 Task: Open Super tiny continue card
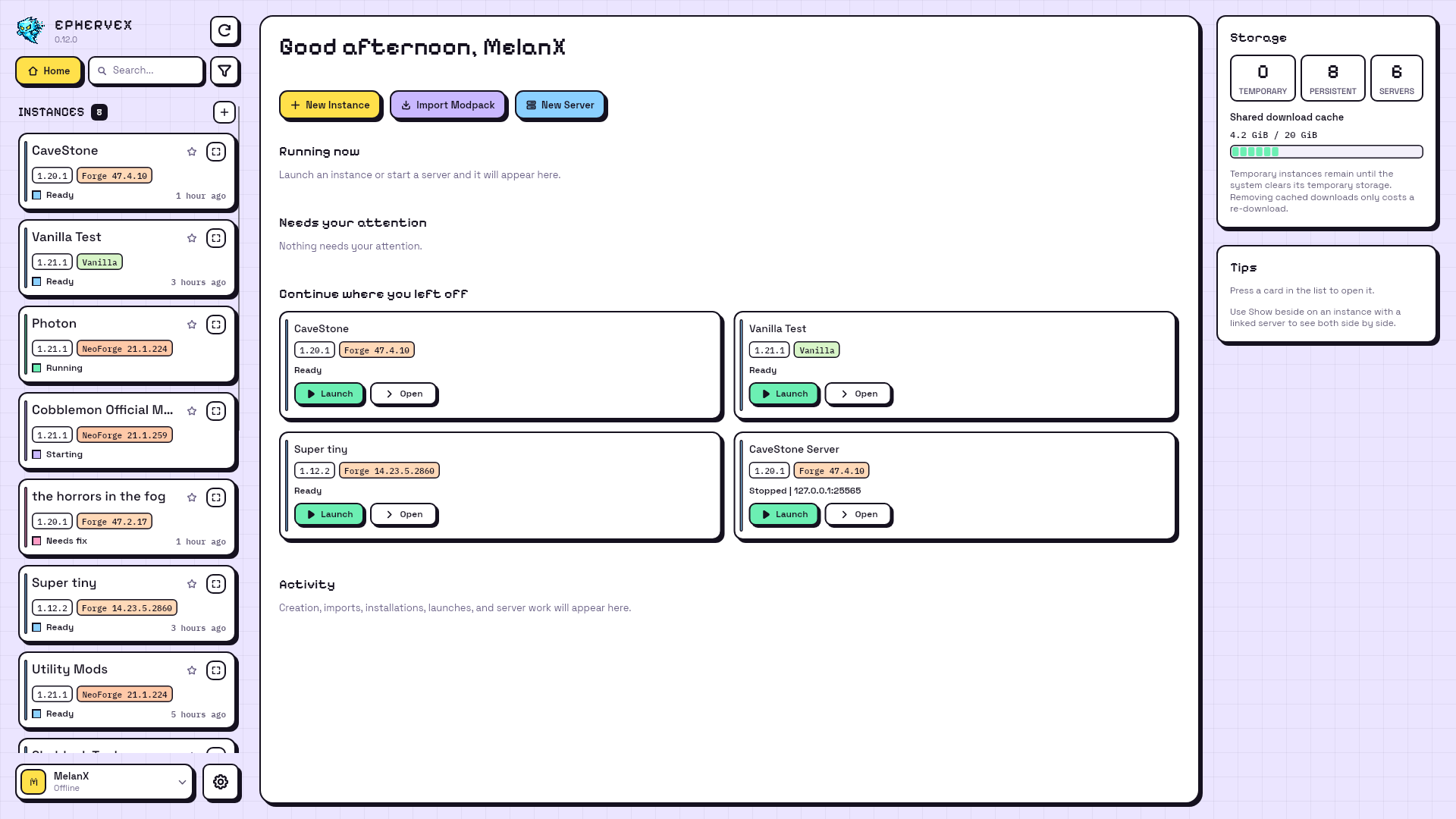coord(403,514)
